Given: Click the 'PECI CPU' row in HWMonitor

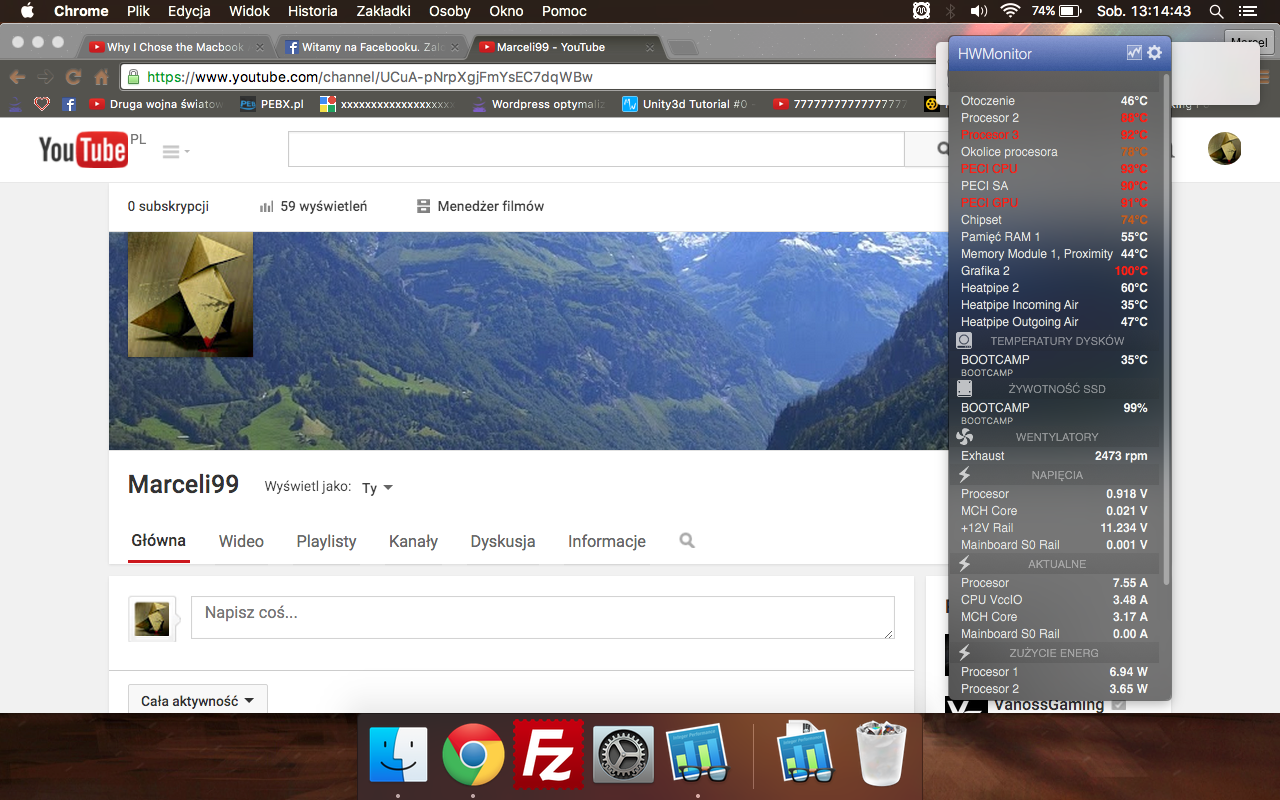Looking at the screenshot, I should (1054, 169).
